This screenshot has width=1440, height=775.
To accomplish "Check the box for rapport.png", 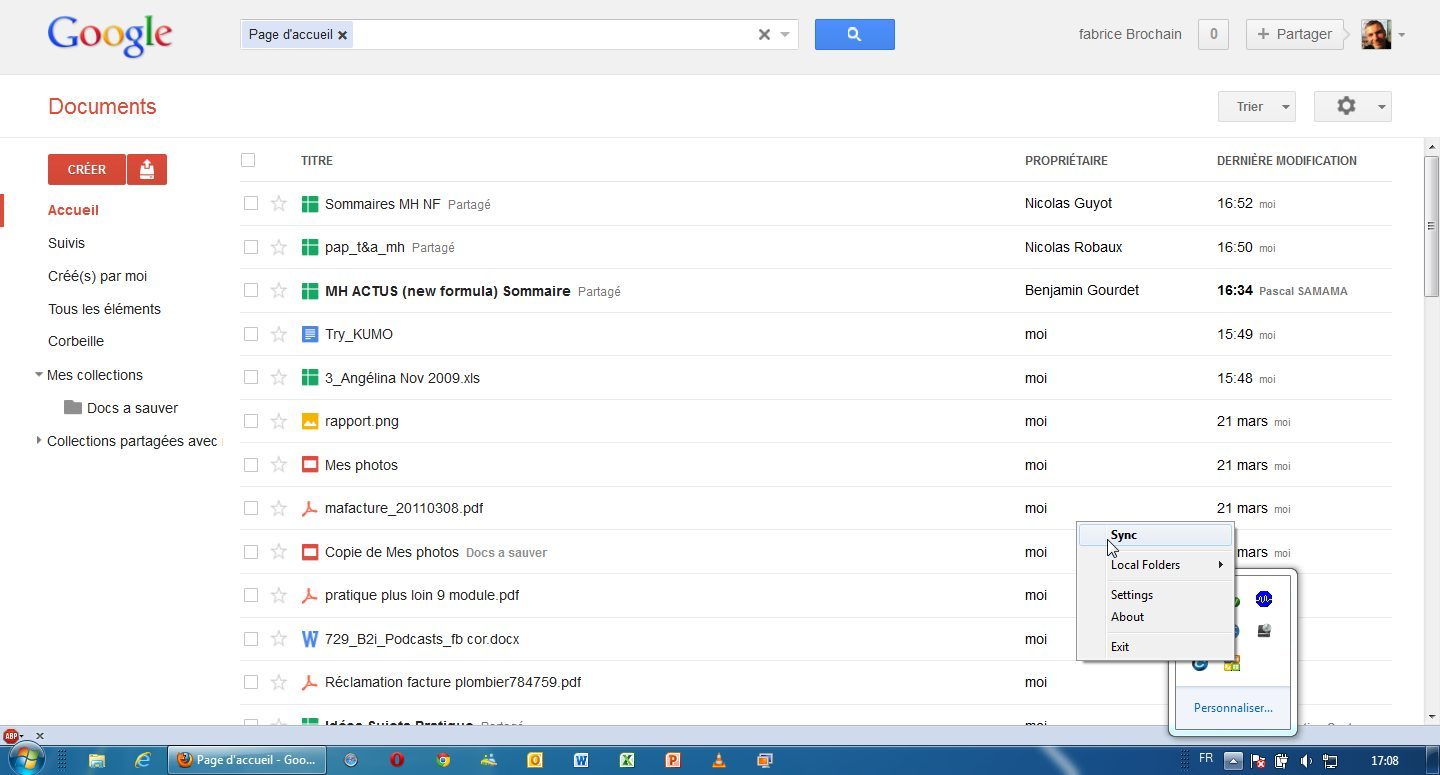I will pos(251,421).
